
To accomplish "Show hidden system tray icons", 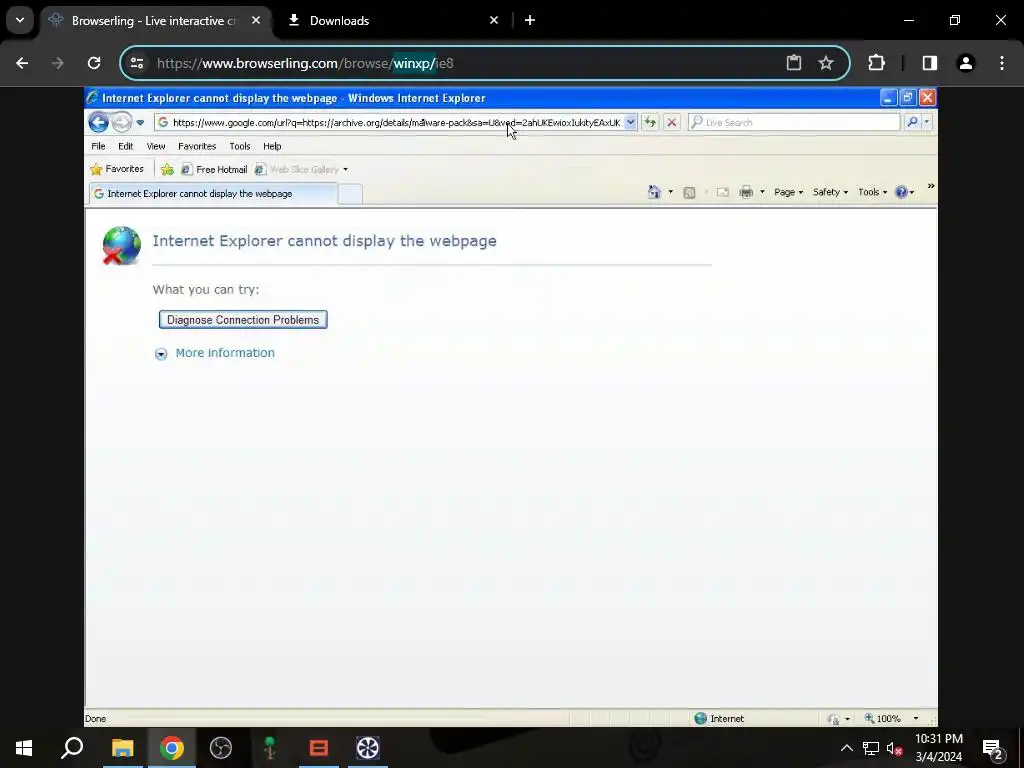I will point(846,748).
